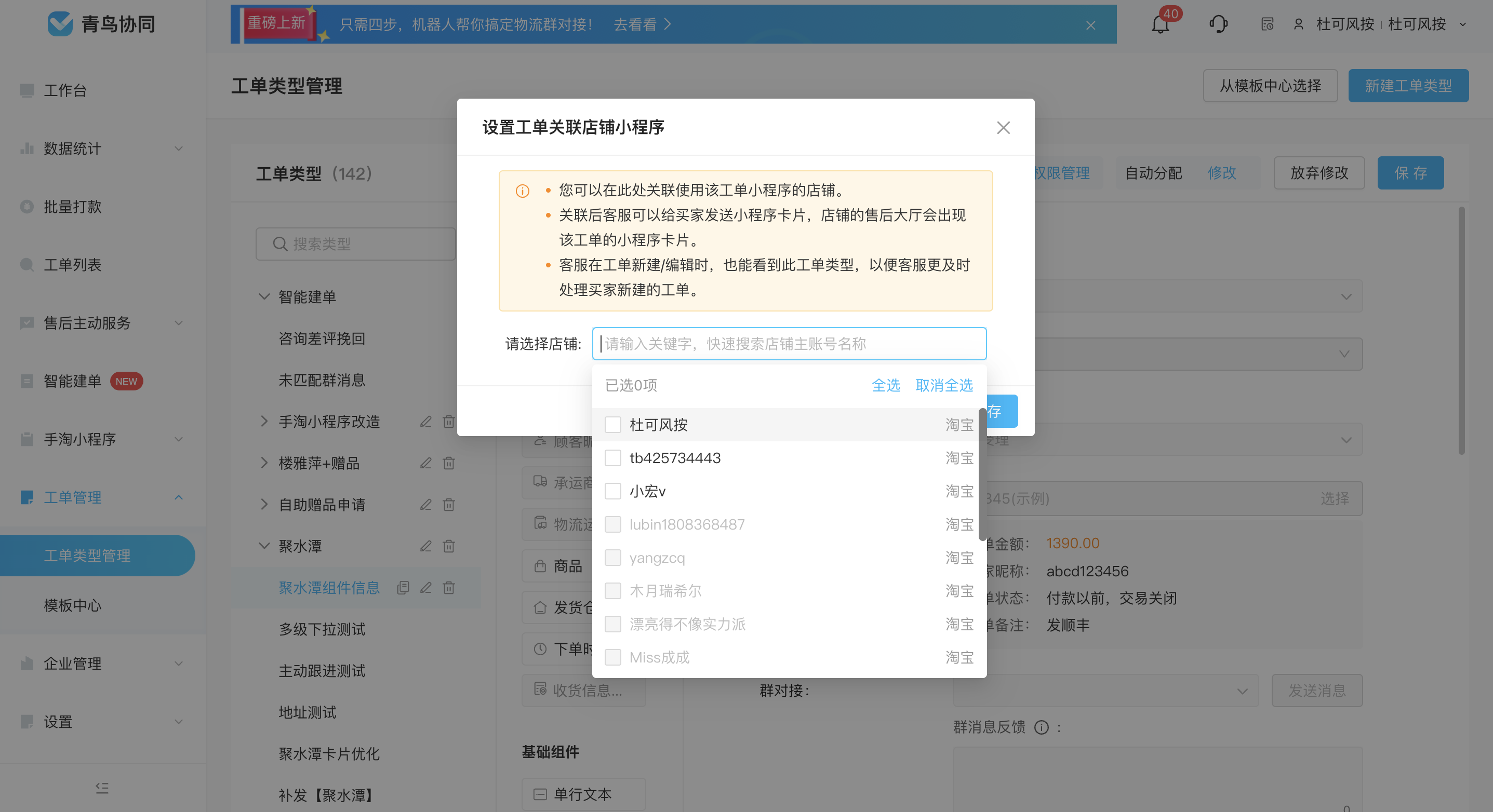This screenshot has height=812, width=1493.
Task: Open 工单类型管理 in sidebar
Action: click(x=97, y=556)
